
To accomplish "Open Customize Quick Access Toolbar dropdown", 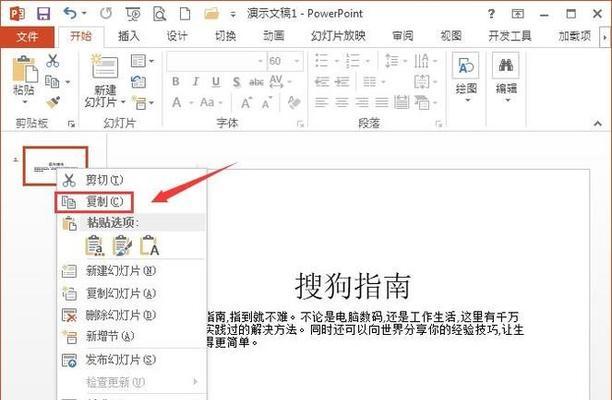I will tap(233, 15).
